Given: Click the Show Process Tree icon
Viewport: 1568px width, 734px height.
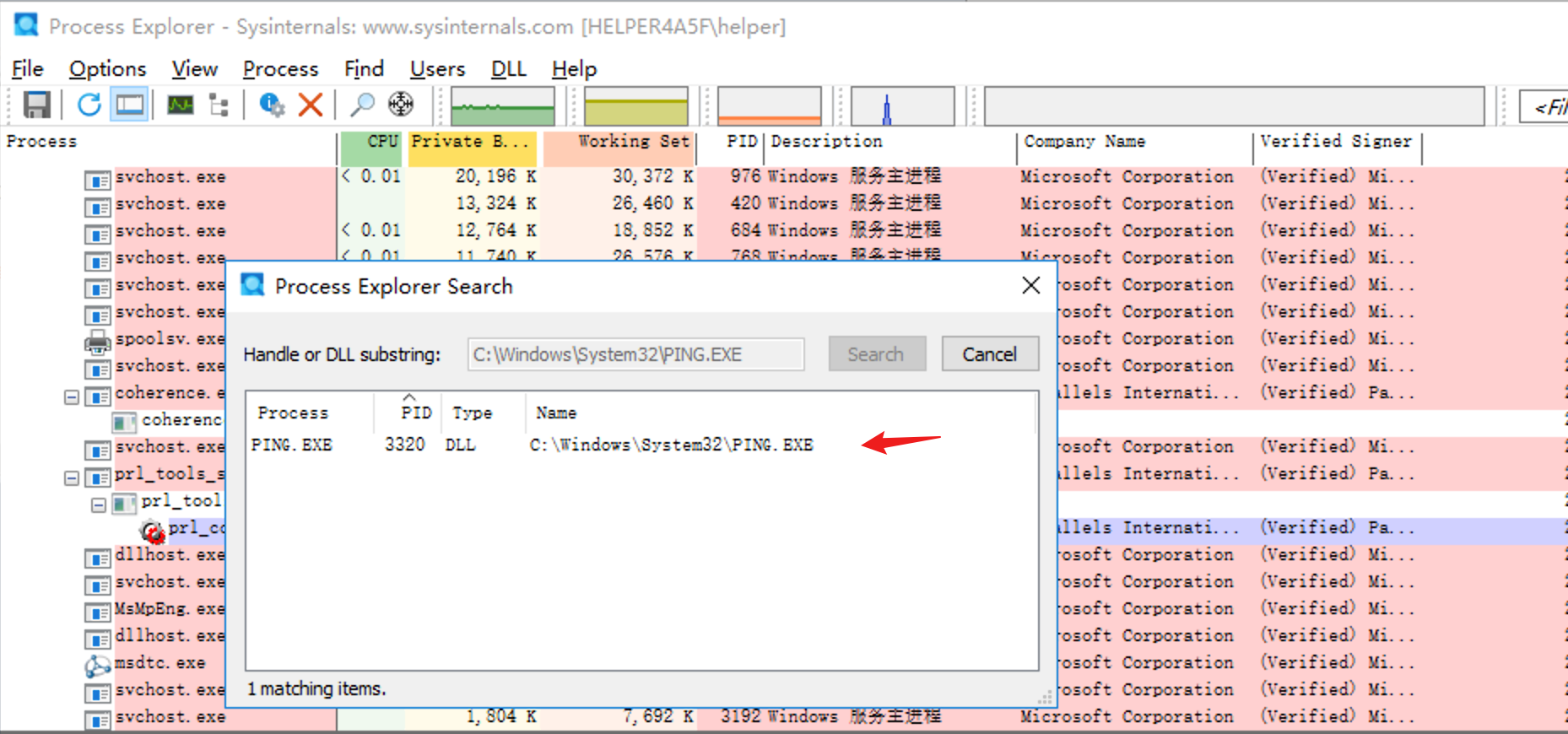Looking at the screenshot, I should (x=219, y=105).
